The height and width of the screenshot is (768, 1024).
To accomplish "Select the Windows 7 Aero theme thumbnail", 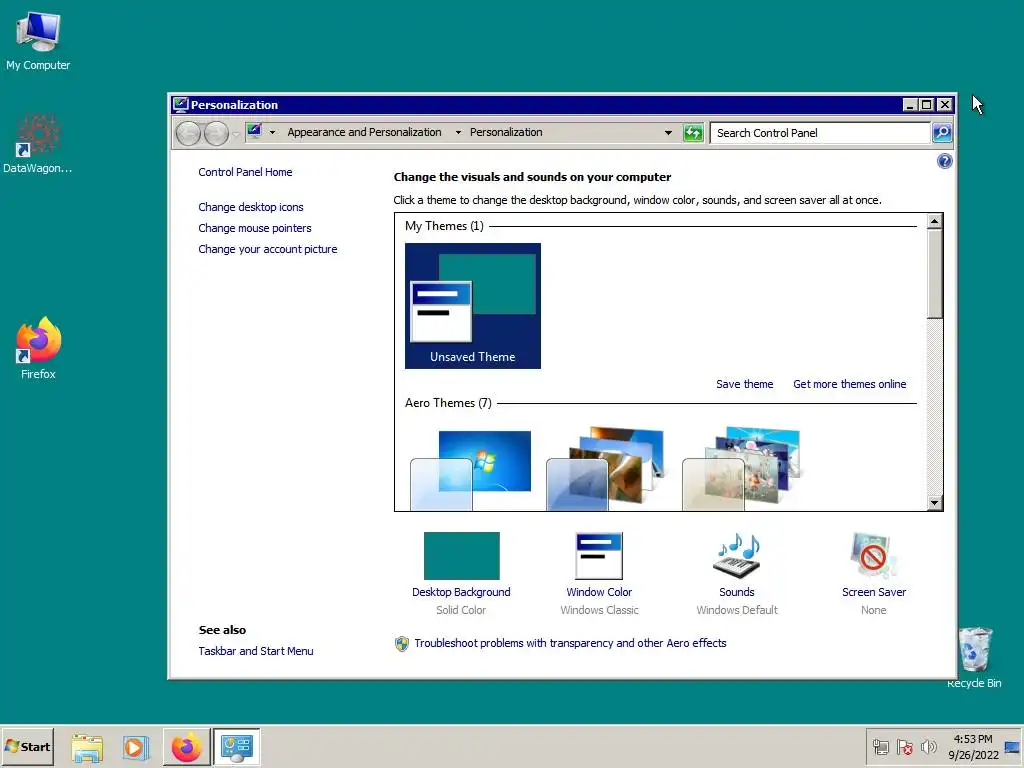I will pyautogui.click(x=471, y=470).
